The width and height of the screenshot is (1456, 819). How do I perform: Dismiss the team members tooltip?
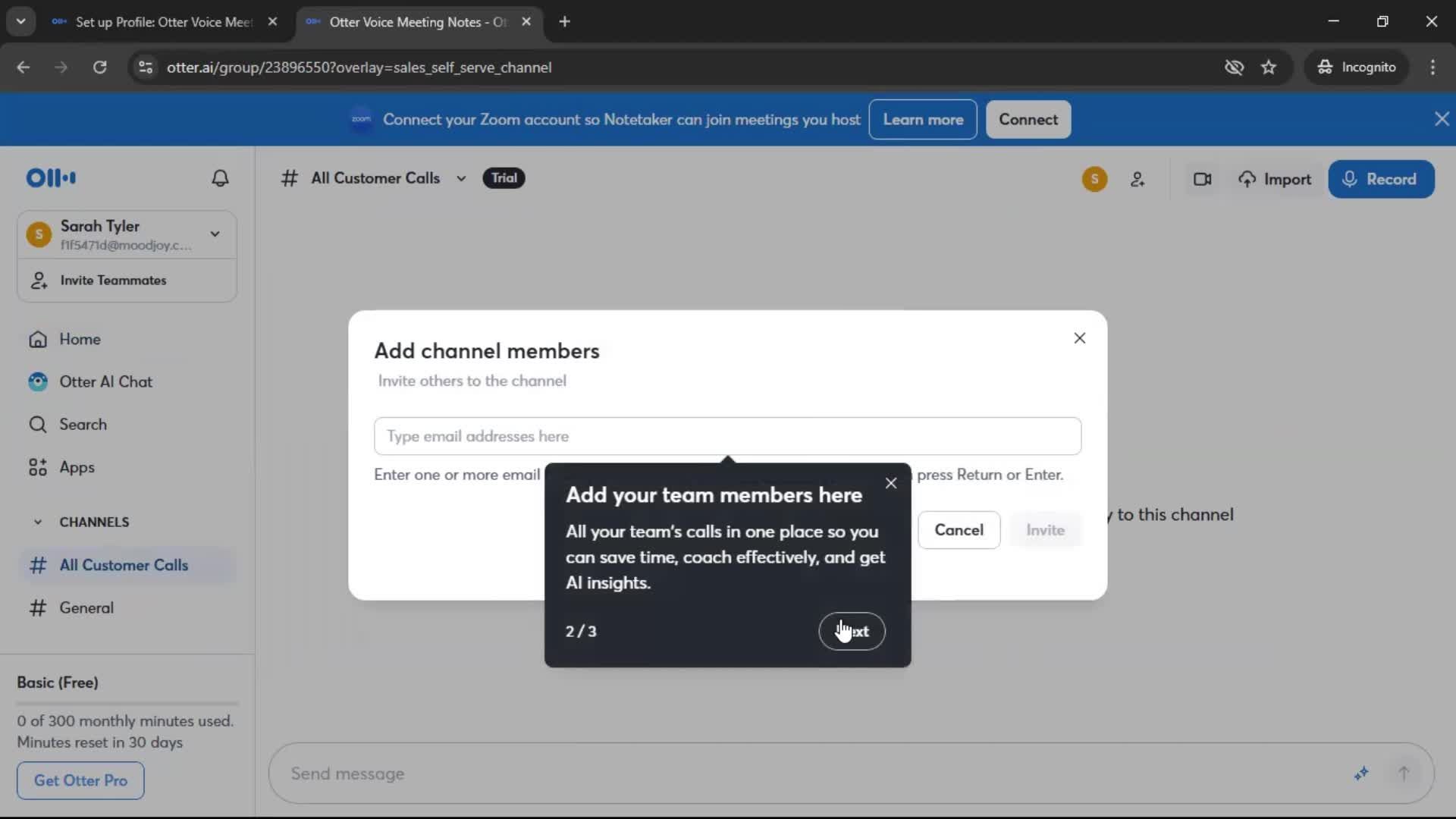tap(891, 483)
